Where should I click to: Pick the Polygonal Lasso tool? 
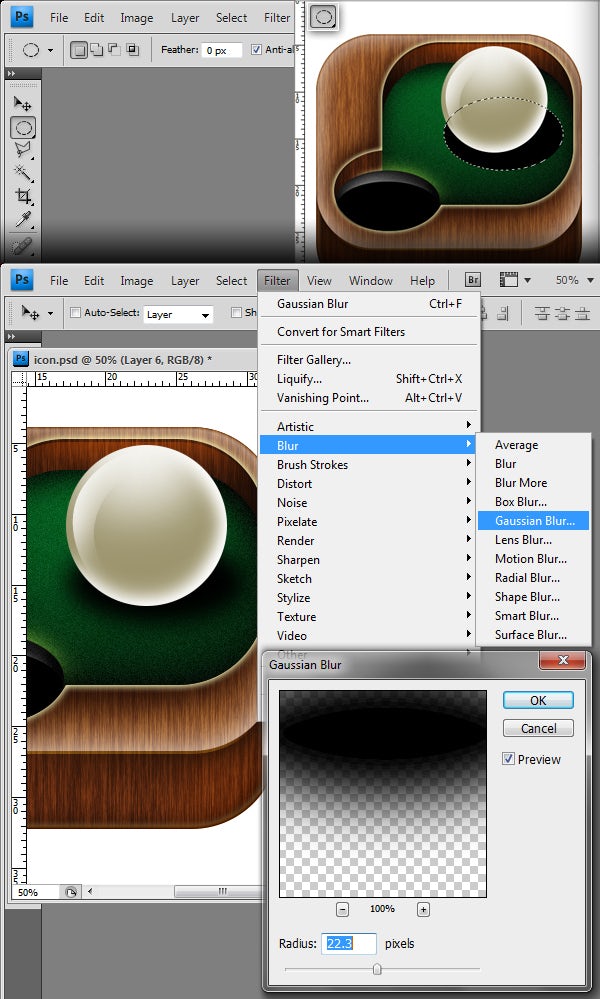(23, 150)
